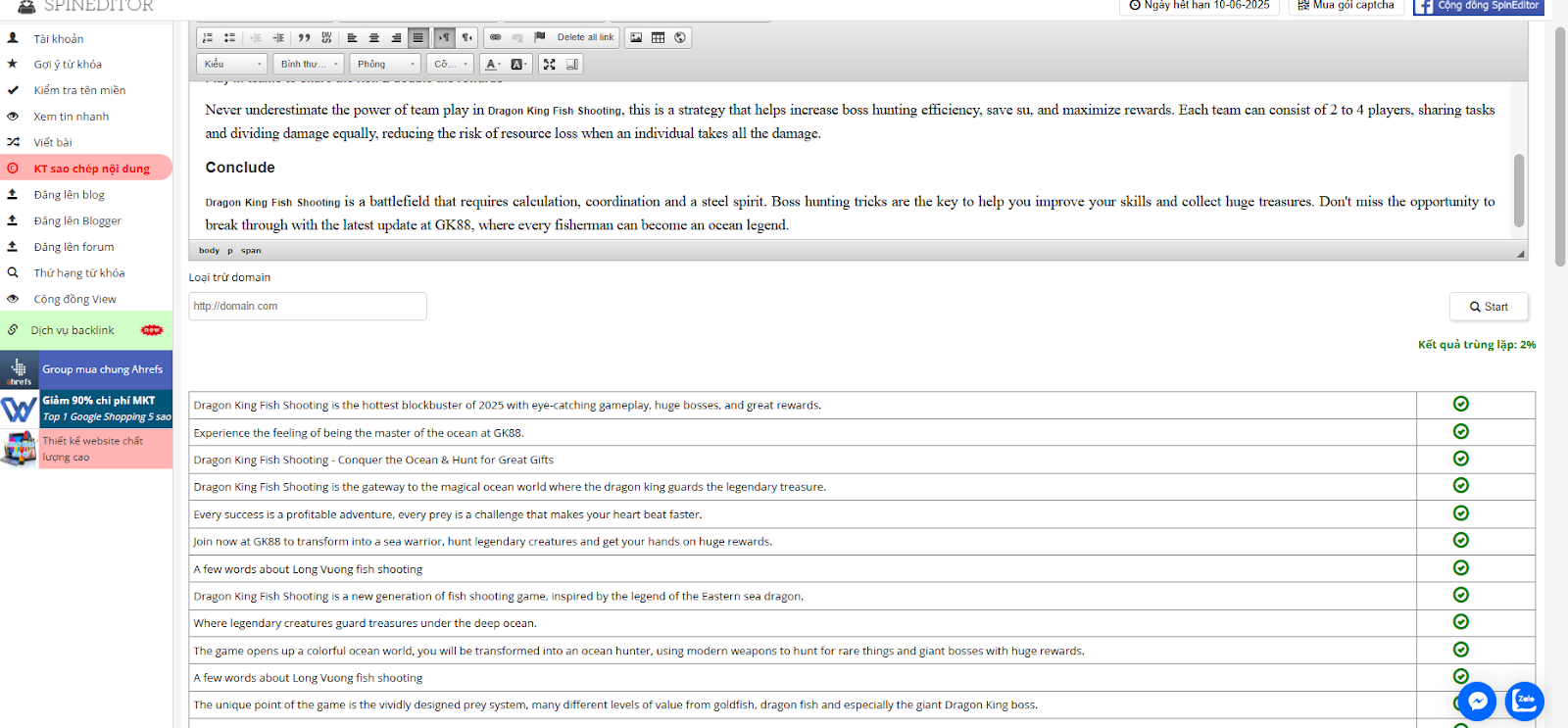
Task: Insert an anchor with the flag icon
Action: (x=539, y=37)
